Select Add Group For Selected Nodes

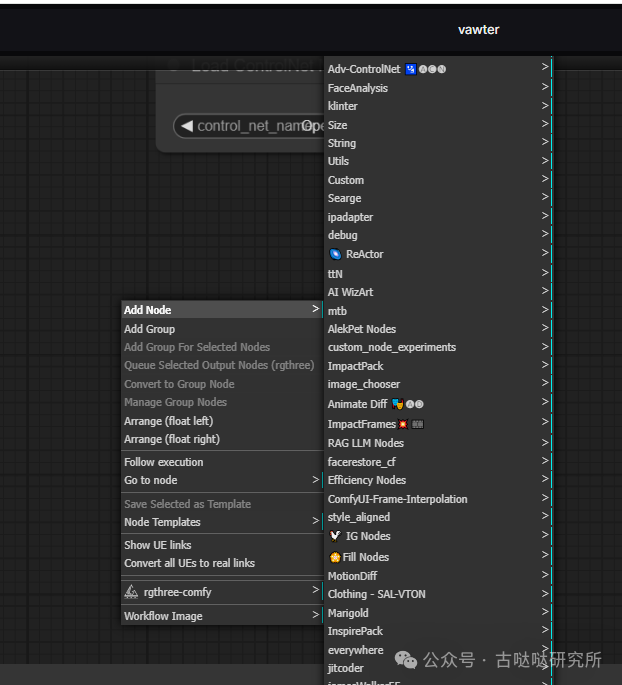coord(222,347)
